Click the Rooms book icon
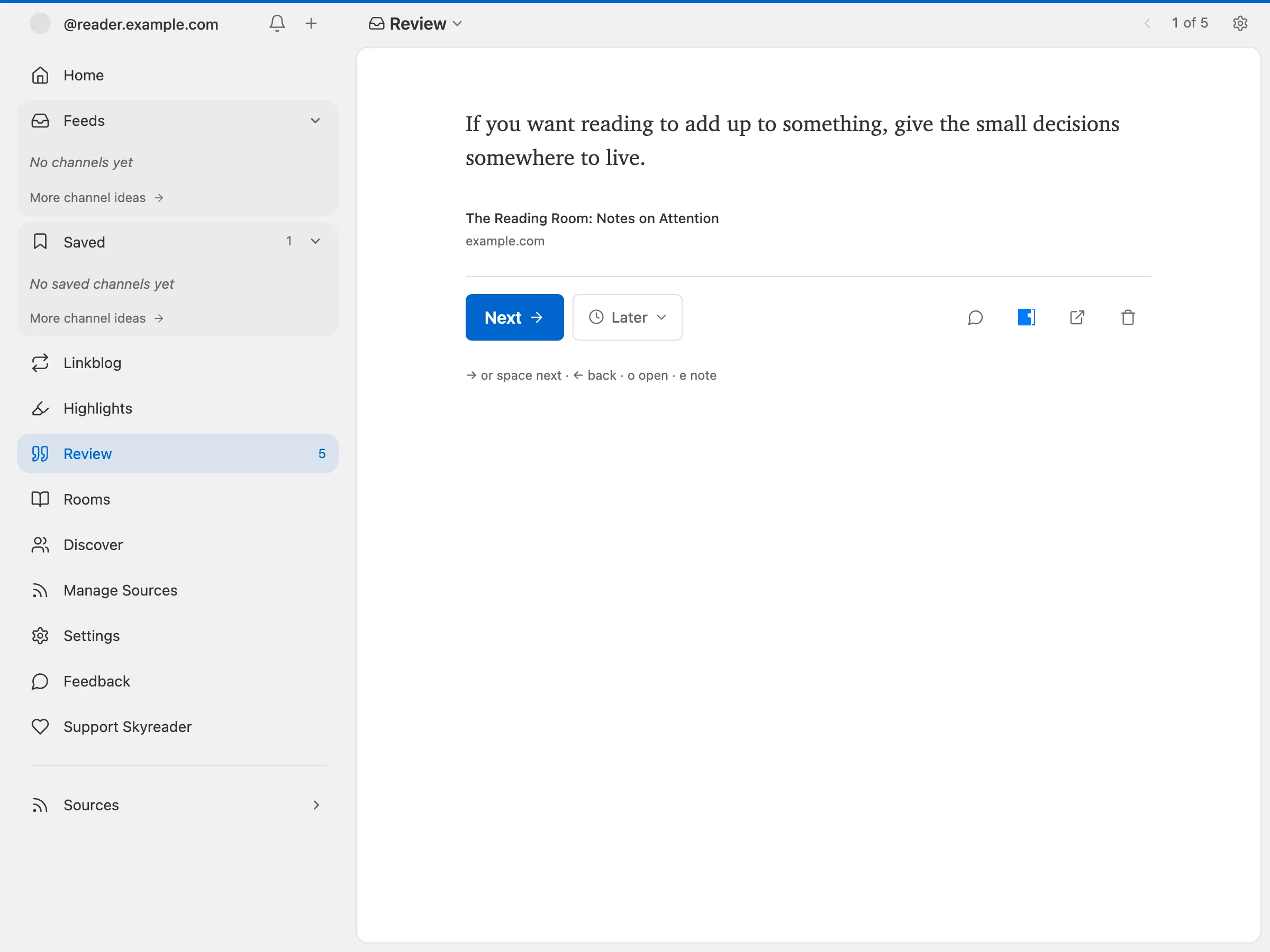 (x=40, y=499)
